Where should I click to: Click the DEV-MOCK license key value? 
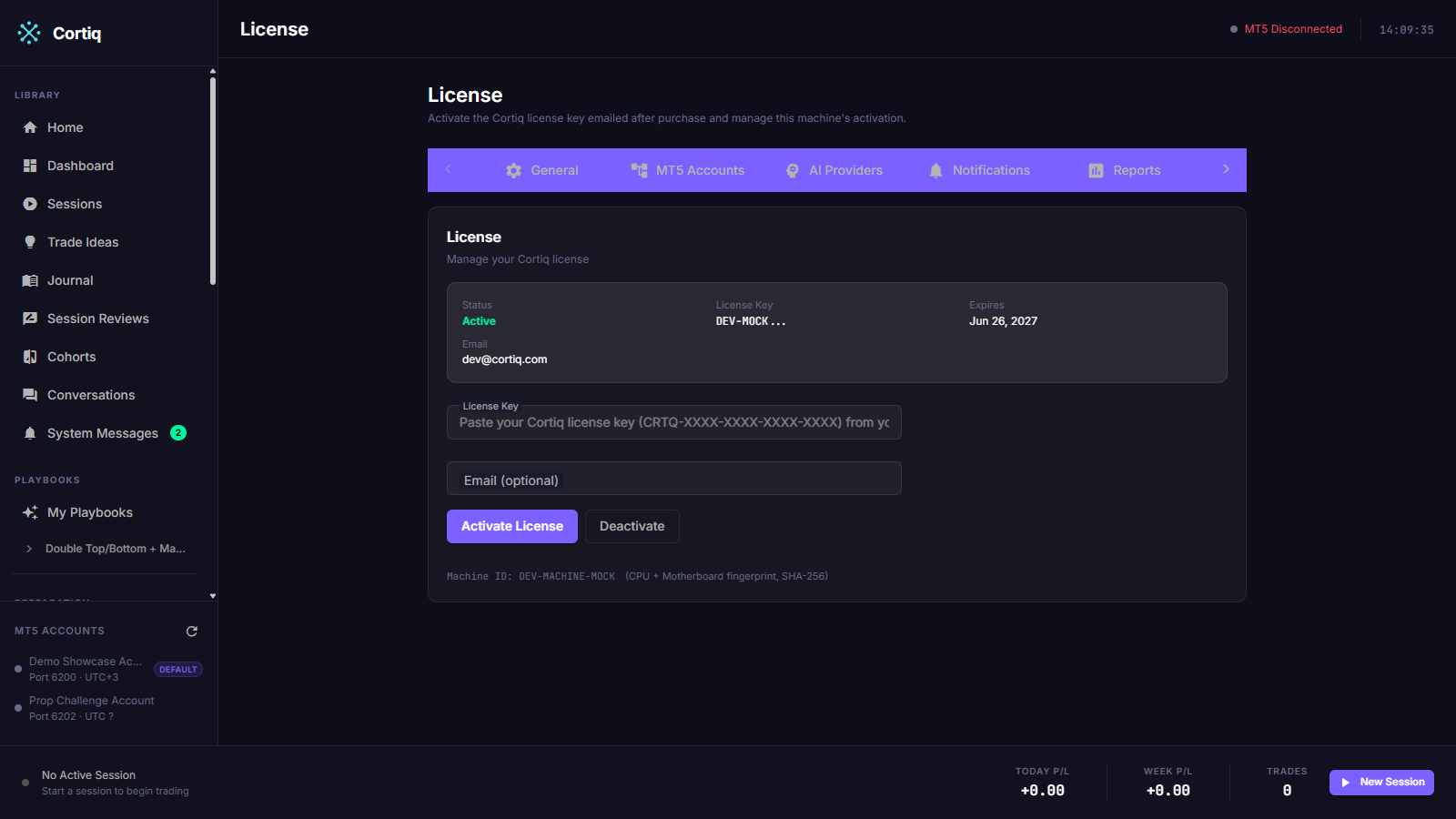(751, 321)
